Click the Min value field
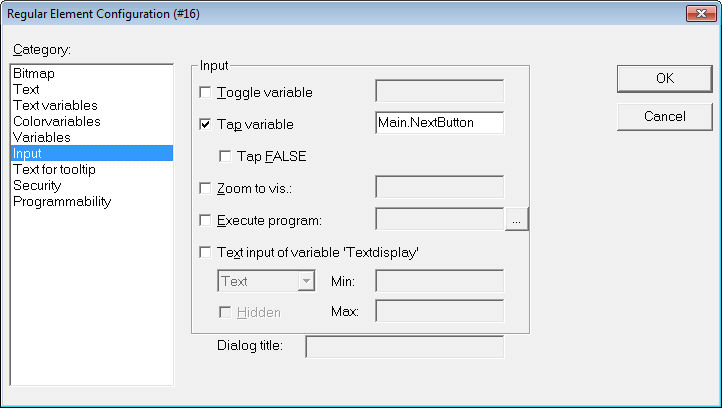The image size is (722, 408). (x=440, y=281)
